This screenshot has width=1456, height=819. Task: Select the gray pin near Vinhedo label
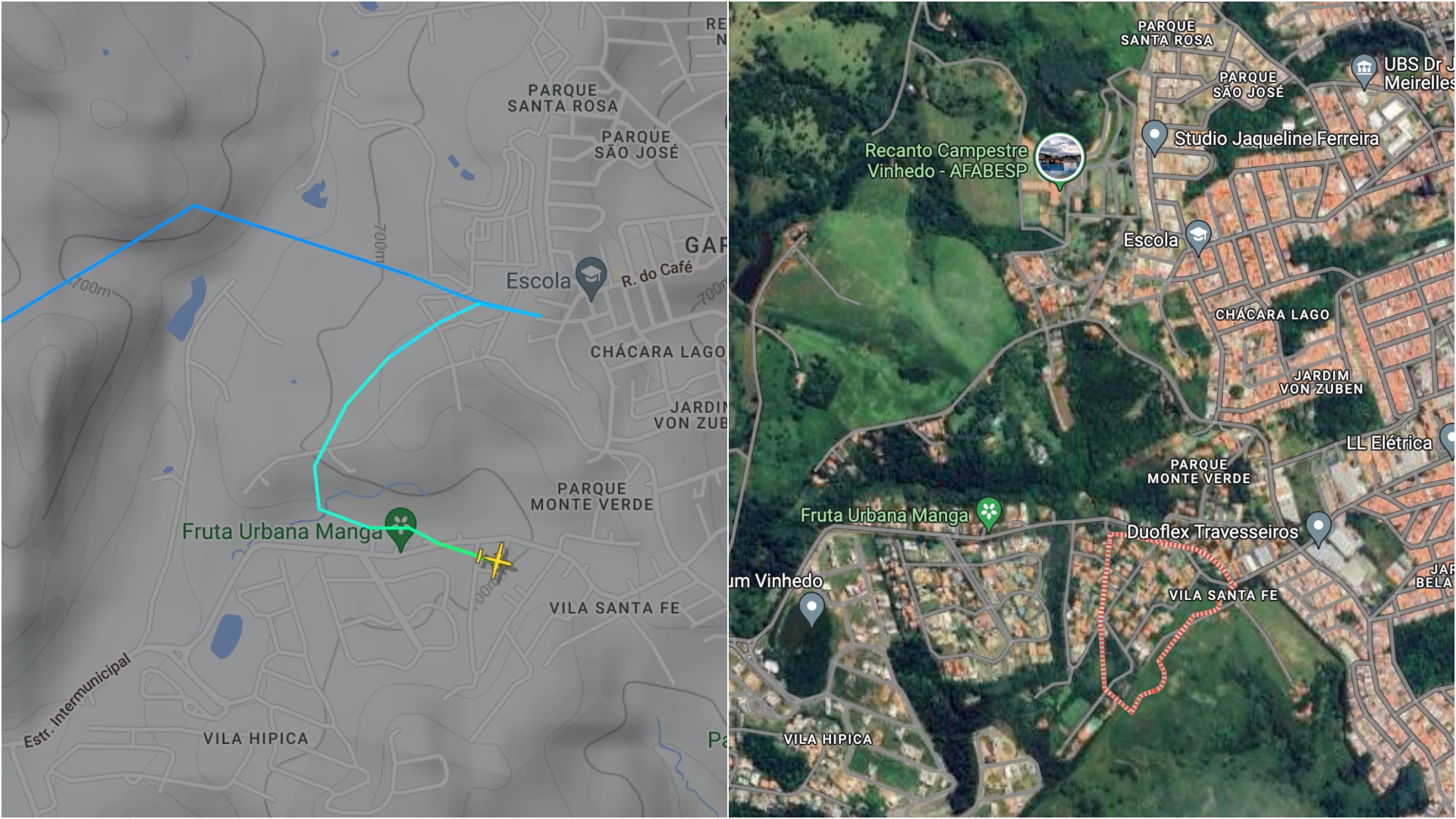(x=811, y=609)
